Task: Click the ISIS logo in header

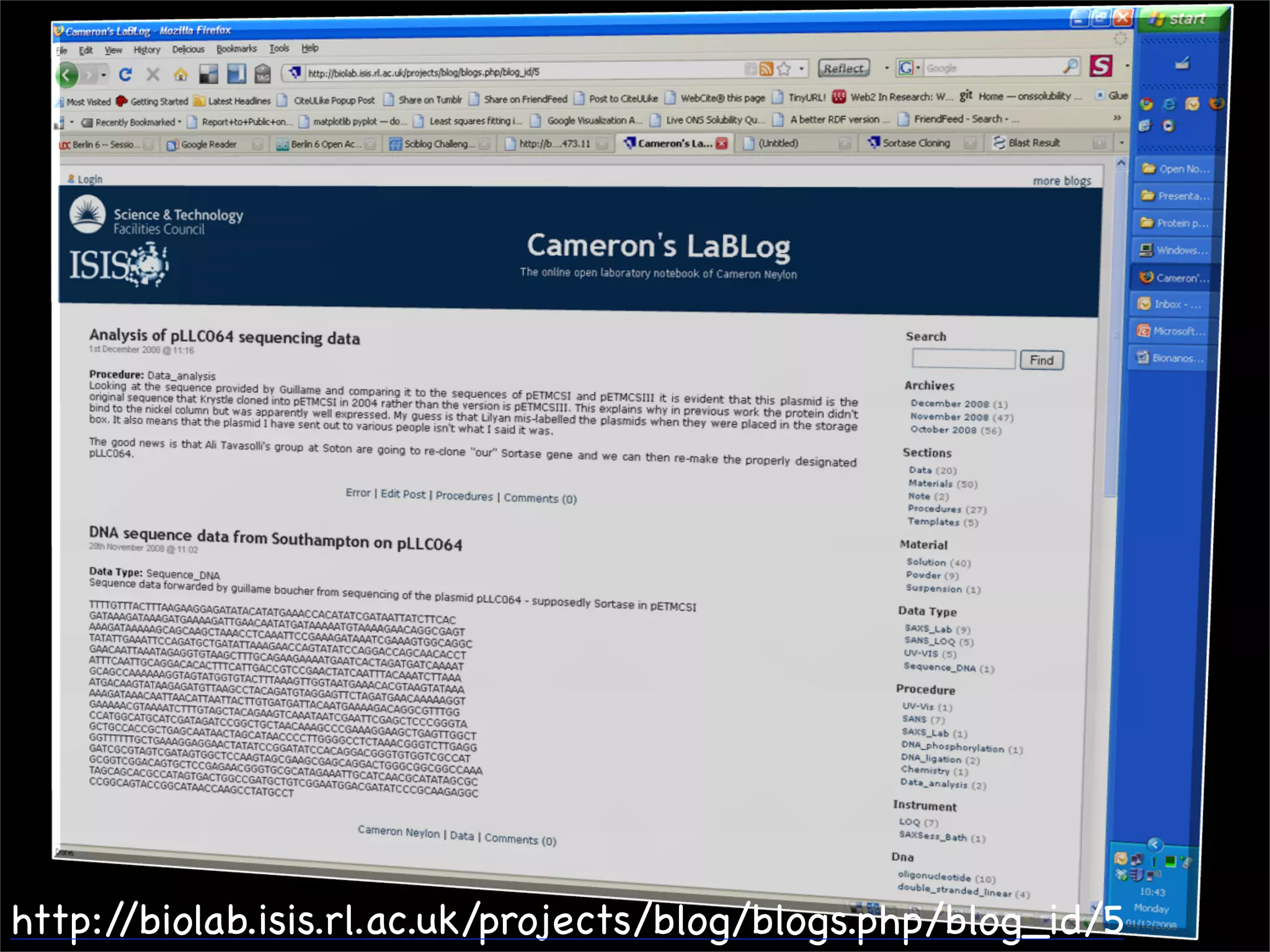Action: pos(118,265)
